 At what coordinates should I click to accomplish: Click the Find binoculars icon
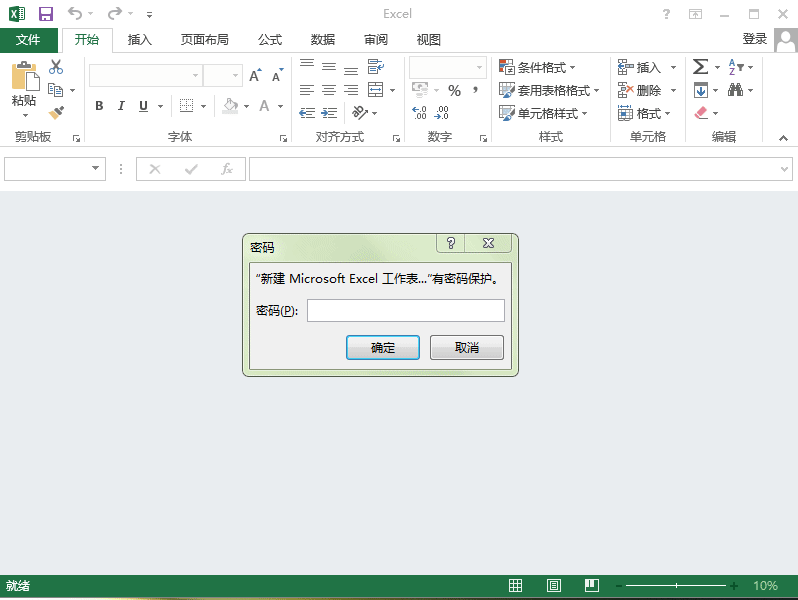coord(735,90)
